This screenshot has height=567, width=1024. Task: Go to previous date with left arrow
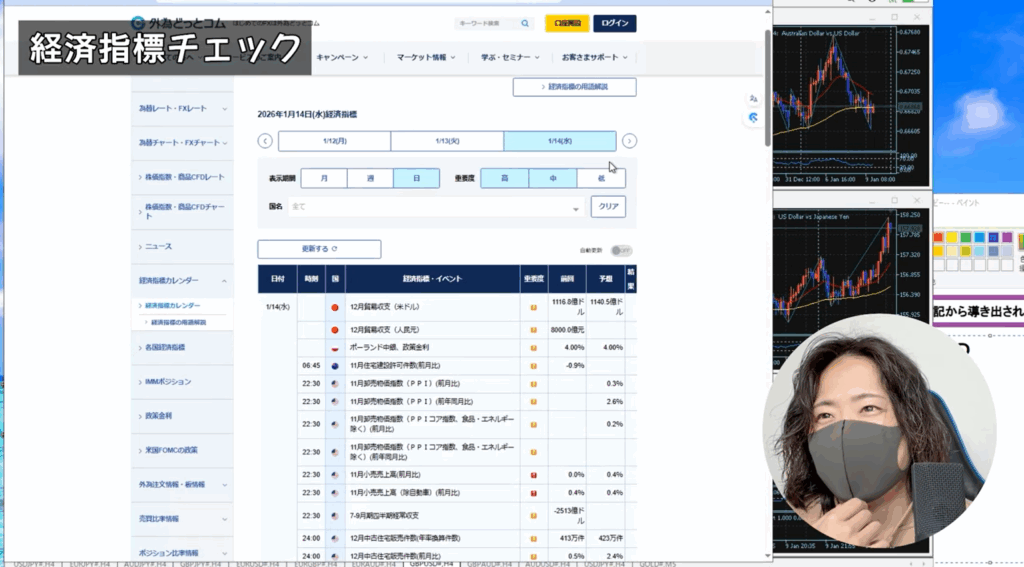[x=265, y=141]
